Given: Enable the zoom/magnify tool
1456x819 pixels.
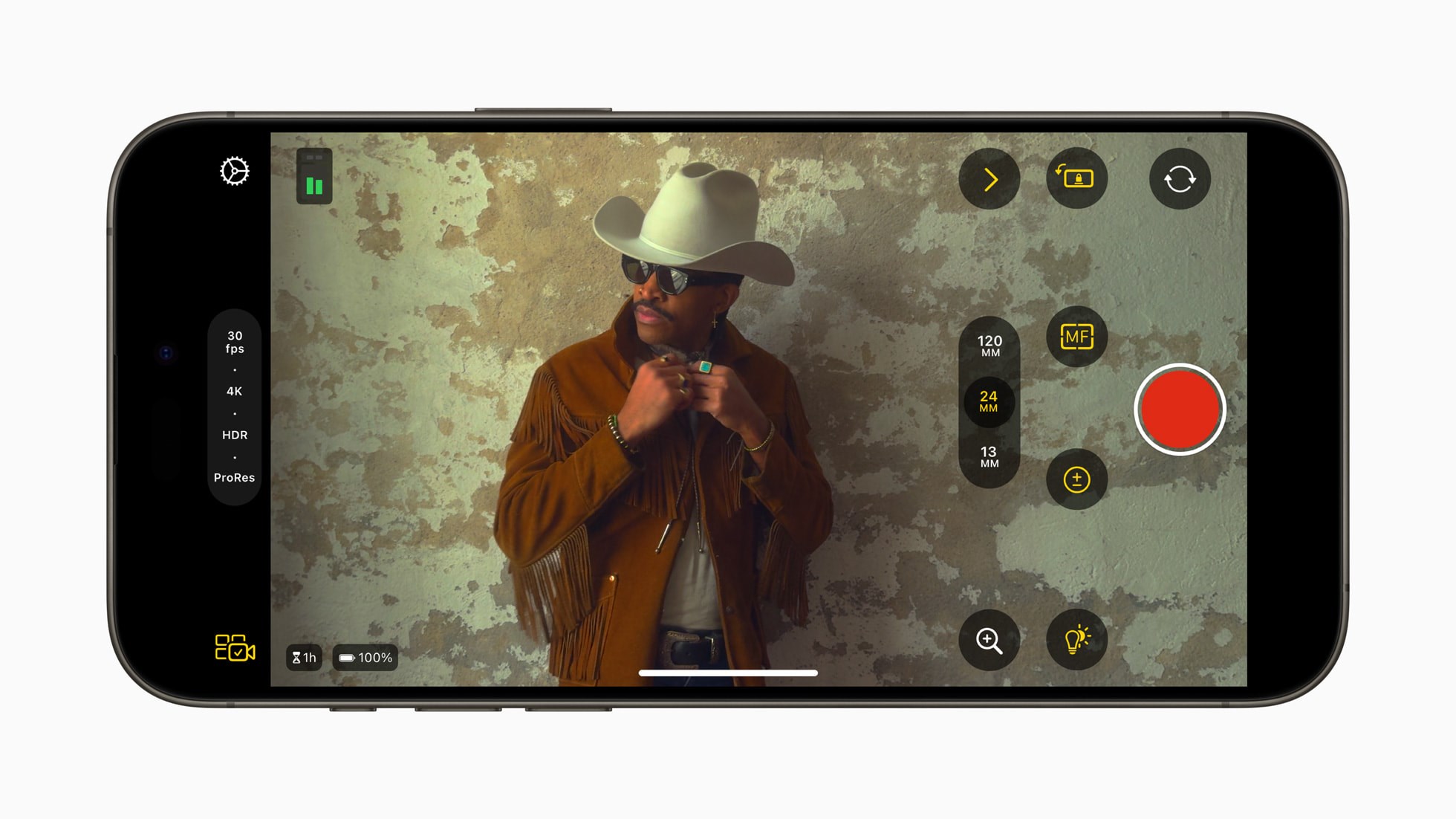Looking at the screenshot, I should click(x=989, y=640).
